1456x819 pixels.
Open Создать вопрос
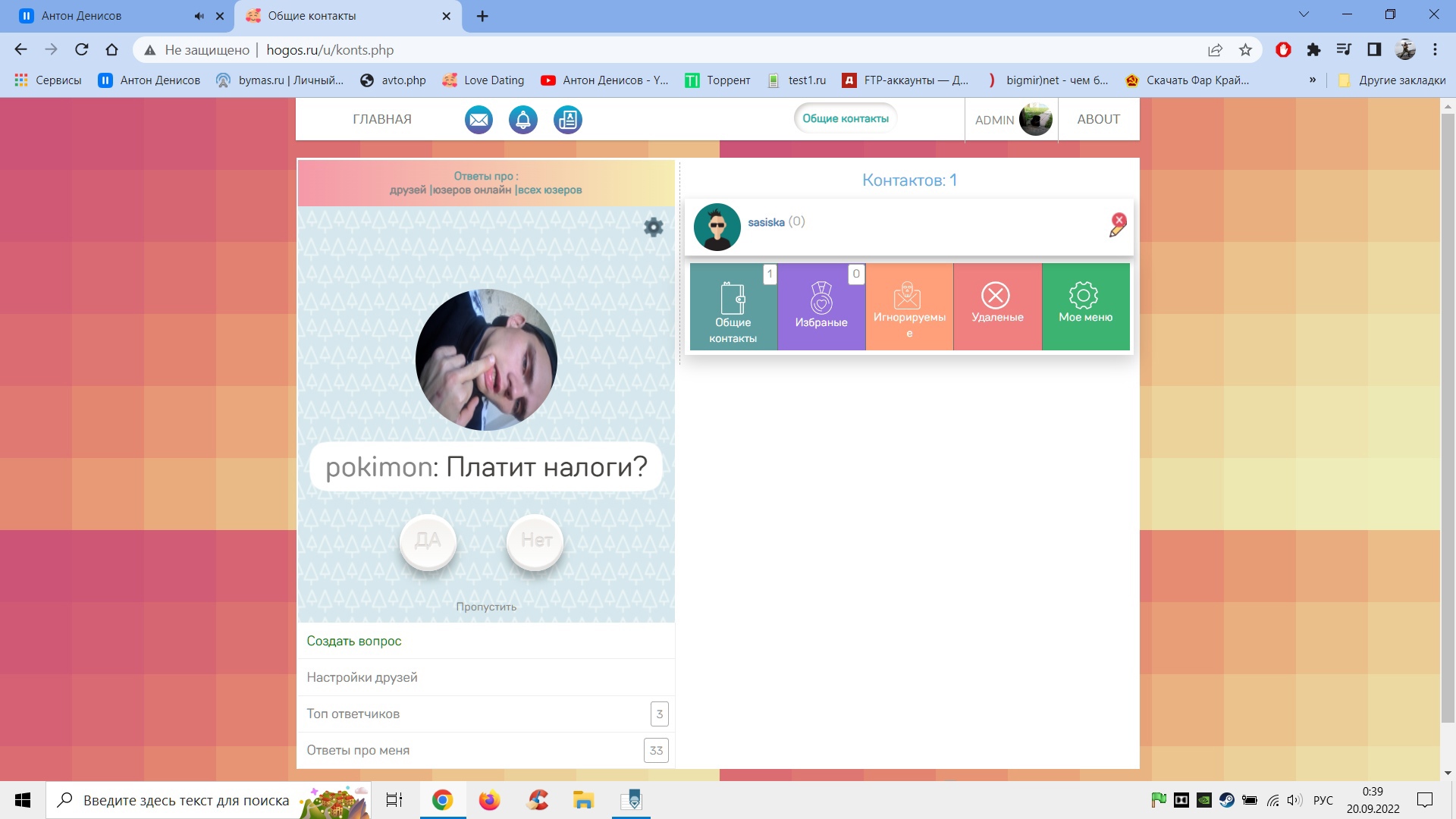[x=354, y=641]
